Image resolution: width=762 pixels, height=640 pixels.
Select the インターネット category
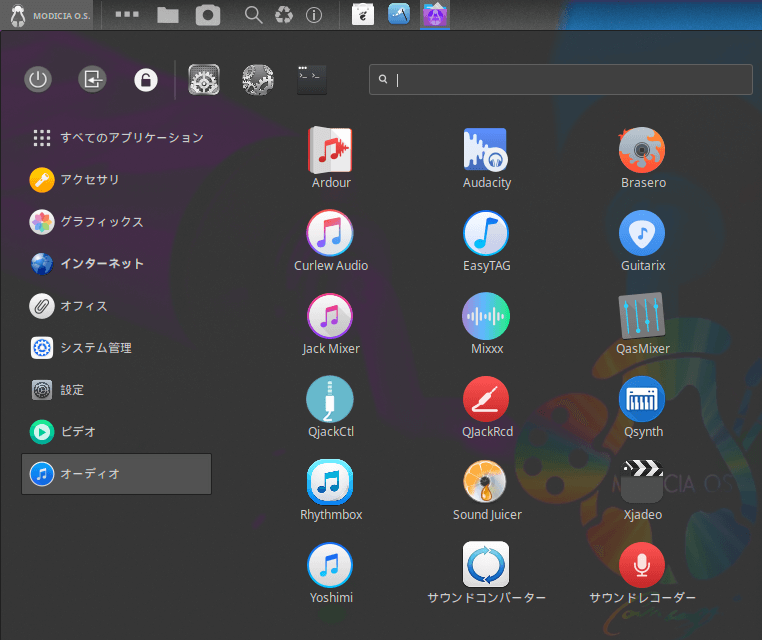(100, 264)
